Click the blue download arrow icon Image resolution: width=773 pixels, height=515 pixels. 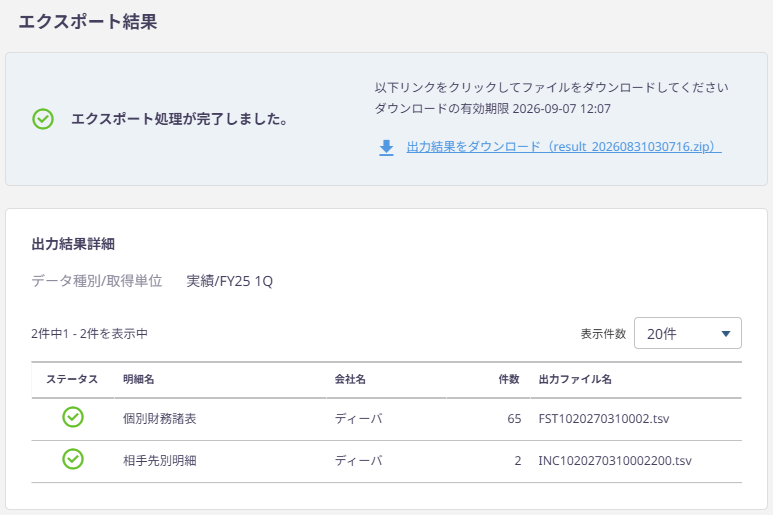[386, 147]
